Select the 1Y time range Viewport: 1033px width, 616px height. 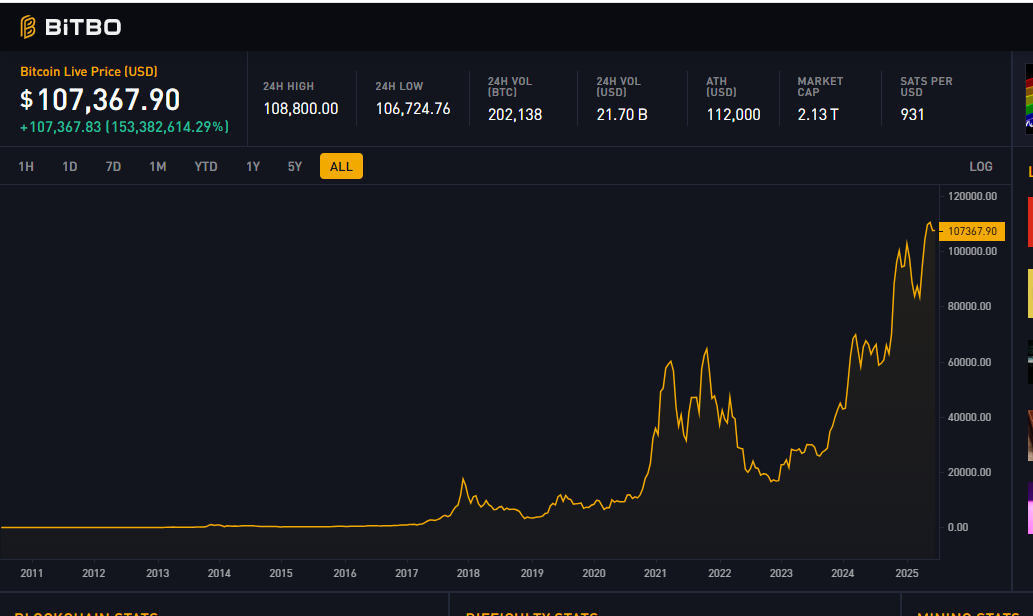pos(253,167)
